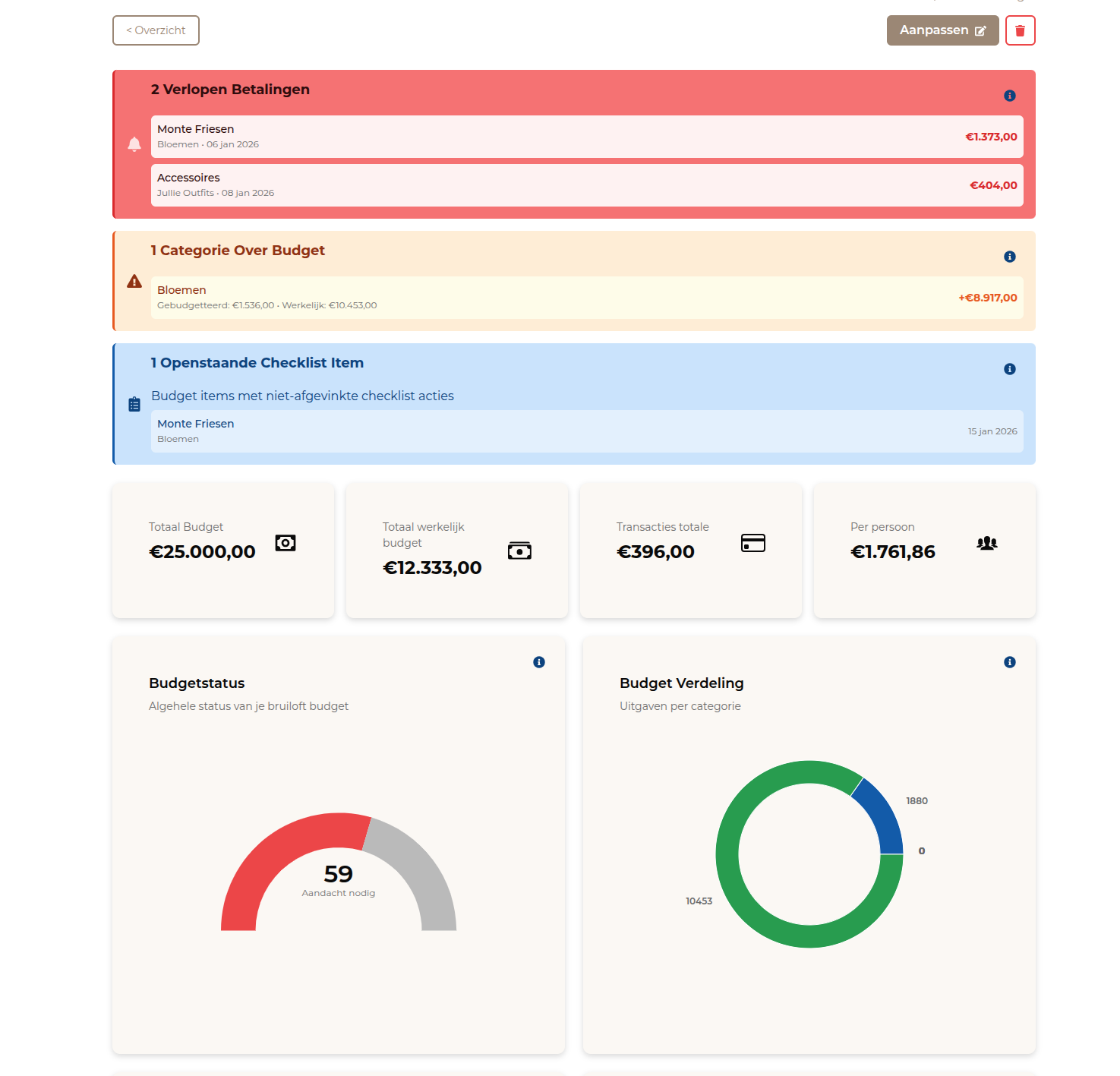
Task: Click the 1 Openstaande Checklist Item heading
Action: pos(257,363)
